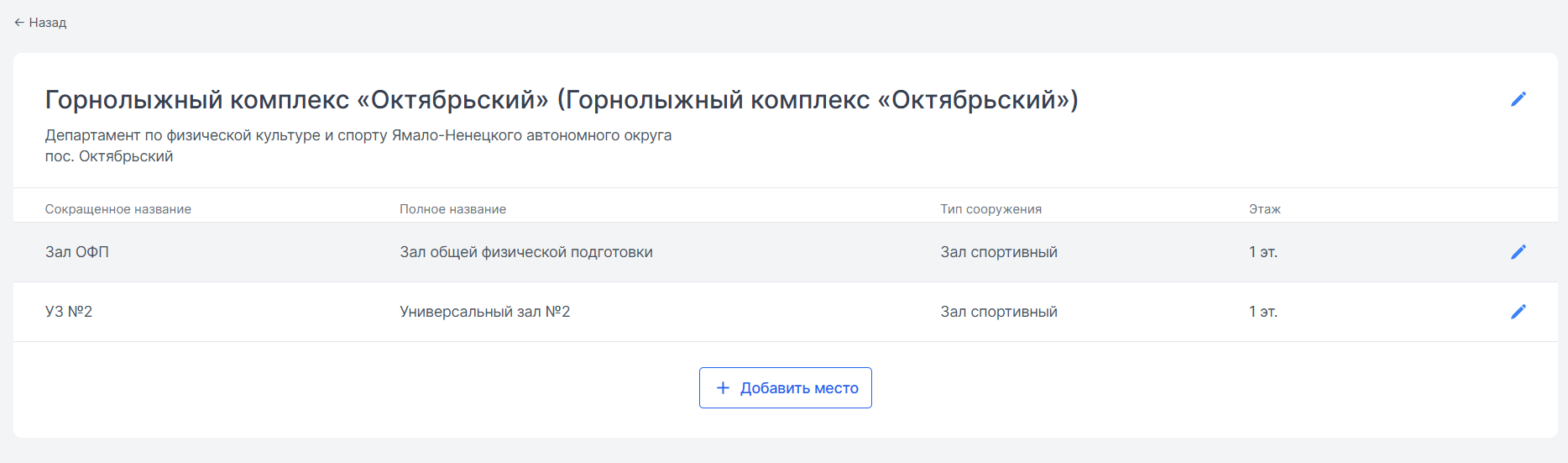1568x463 pixels.
Task: Click the Сокращенное название column header
Action: (118, 209)
